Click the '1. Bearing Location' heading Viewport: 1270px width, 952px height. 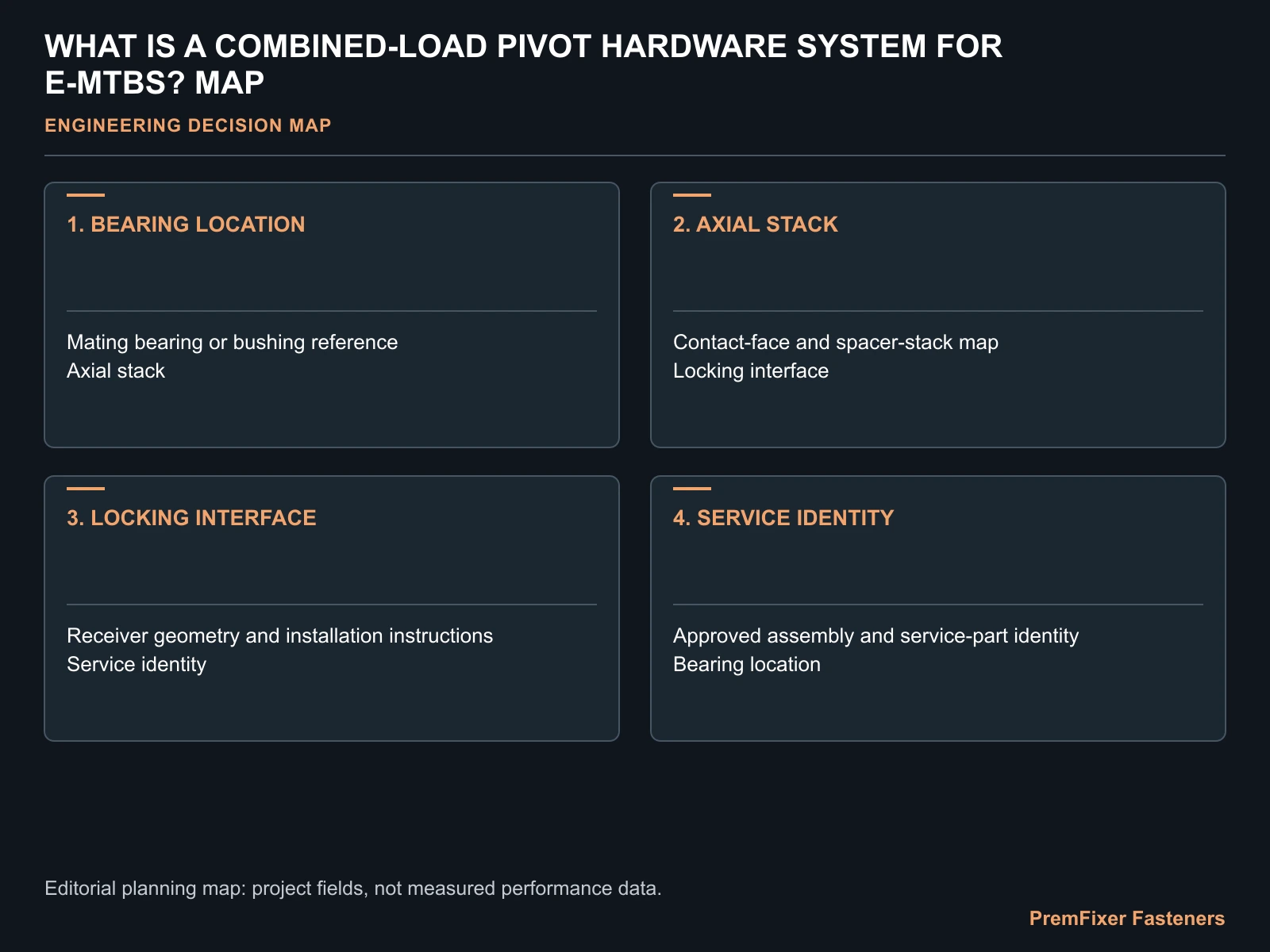point(186,225)
